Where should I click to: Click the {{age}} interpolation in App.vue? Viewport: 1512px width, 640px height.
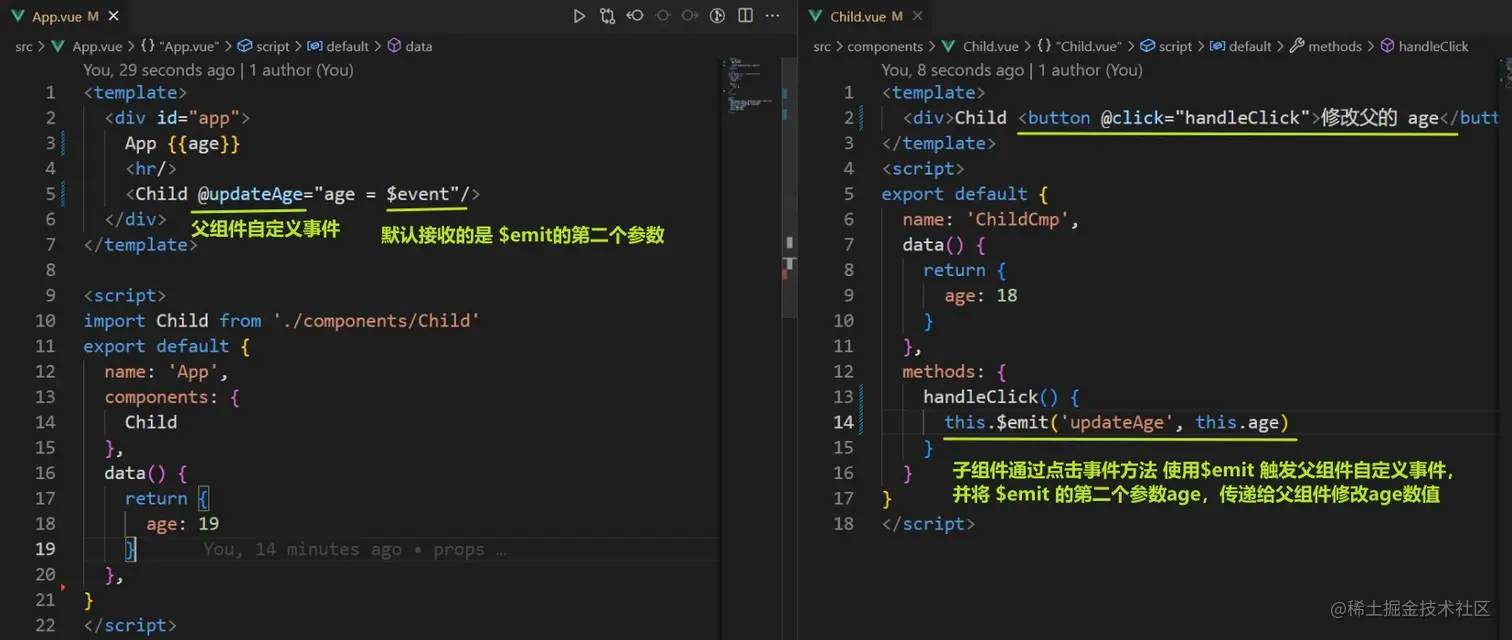[x=205, y=143]
